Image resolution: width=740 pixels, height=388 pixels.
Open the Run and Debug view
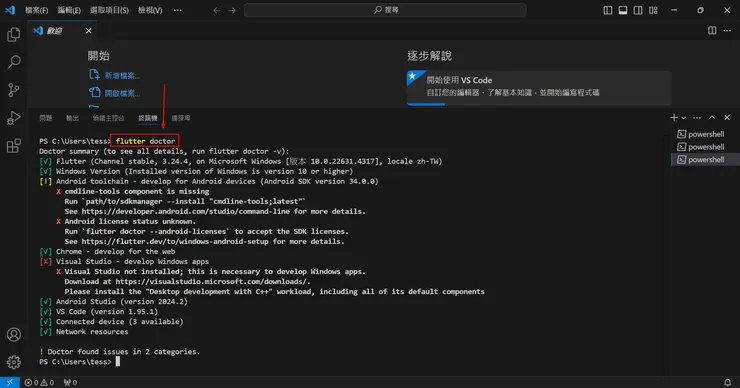14,118
